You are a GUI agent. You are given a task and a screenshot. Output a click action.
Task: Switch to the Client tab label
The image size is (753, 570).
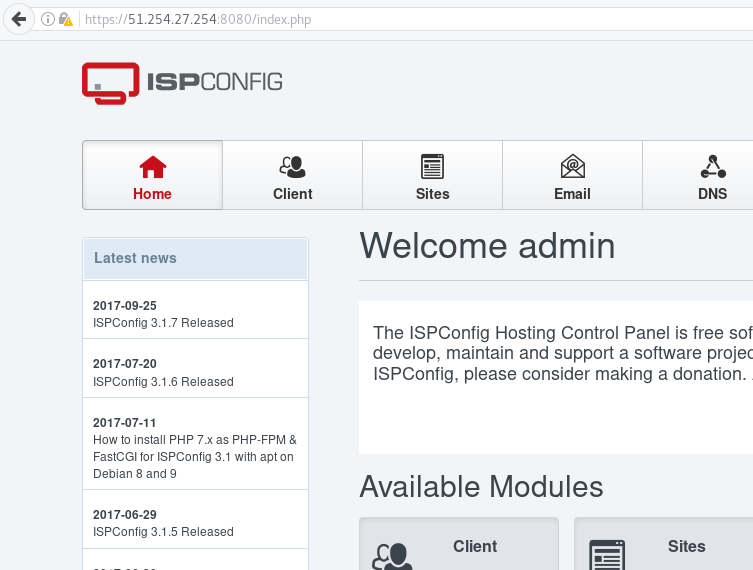pyautogui.click(x=292, y=194)
